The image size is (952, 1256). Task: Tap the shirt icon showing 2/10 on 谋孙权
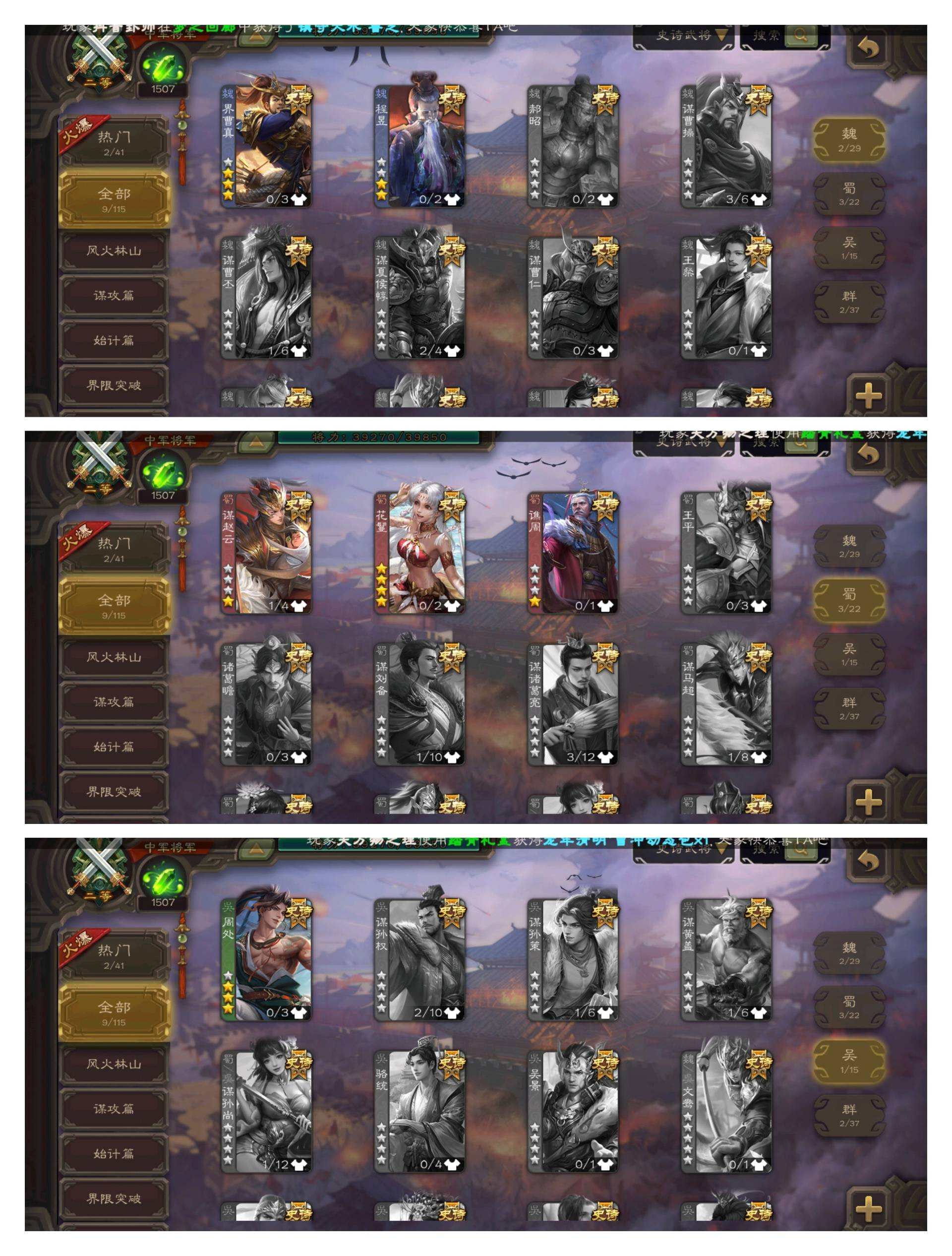click(x=452, y=1012)
